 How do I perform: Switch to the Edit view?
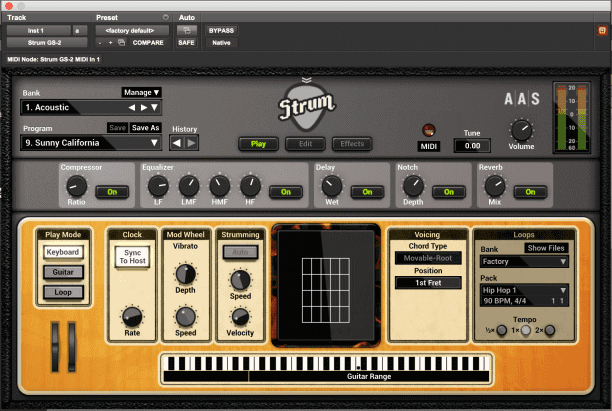[x=305, y=144]
